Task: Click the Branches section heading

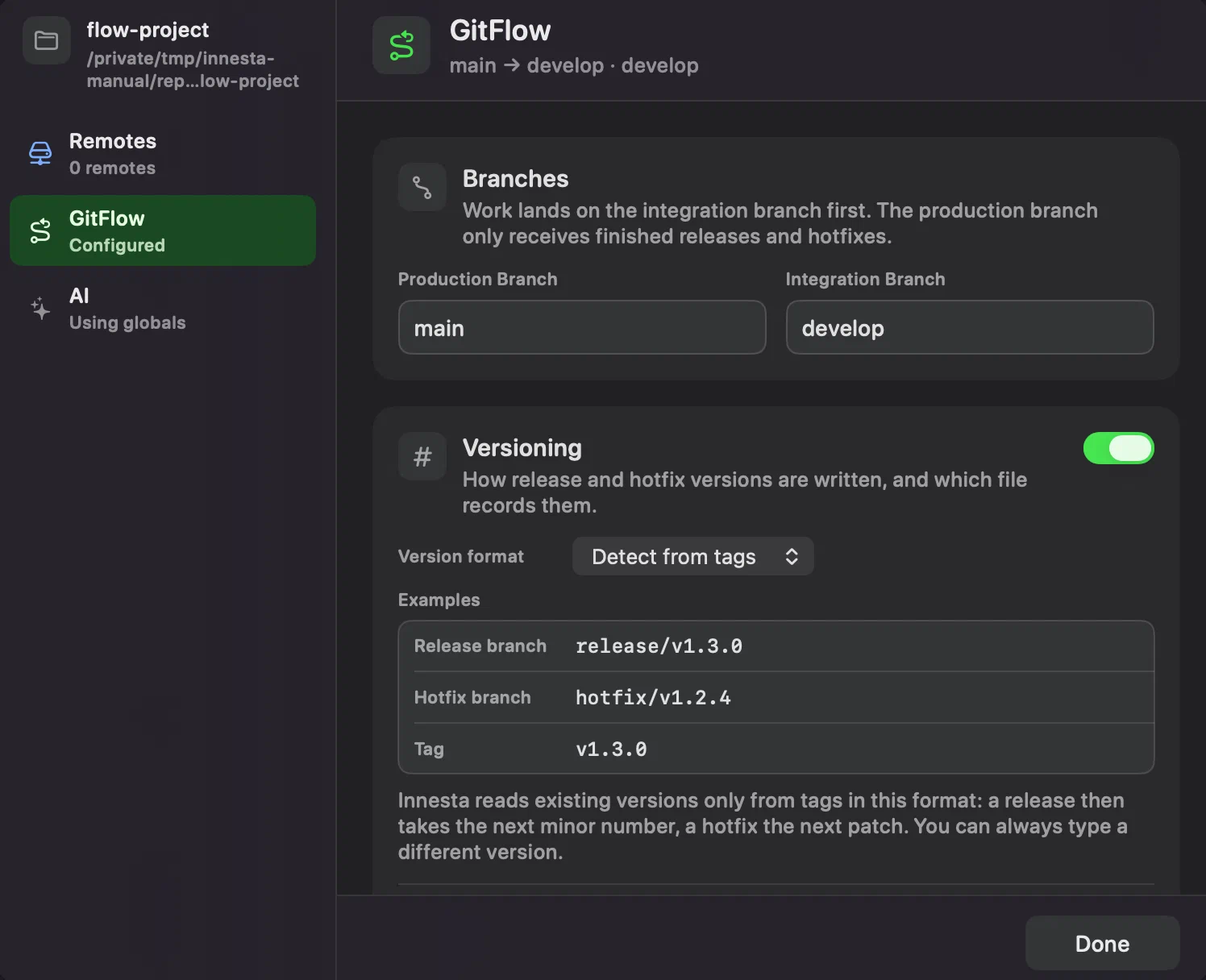Action: click(515, 178)
